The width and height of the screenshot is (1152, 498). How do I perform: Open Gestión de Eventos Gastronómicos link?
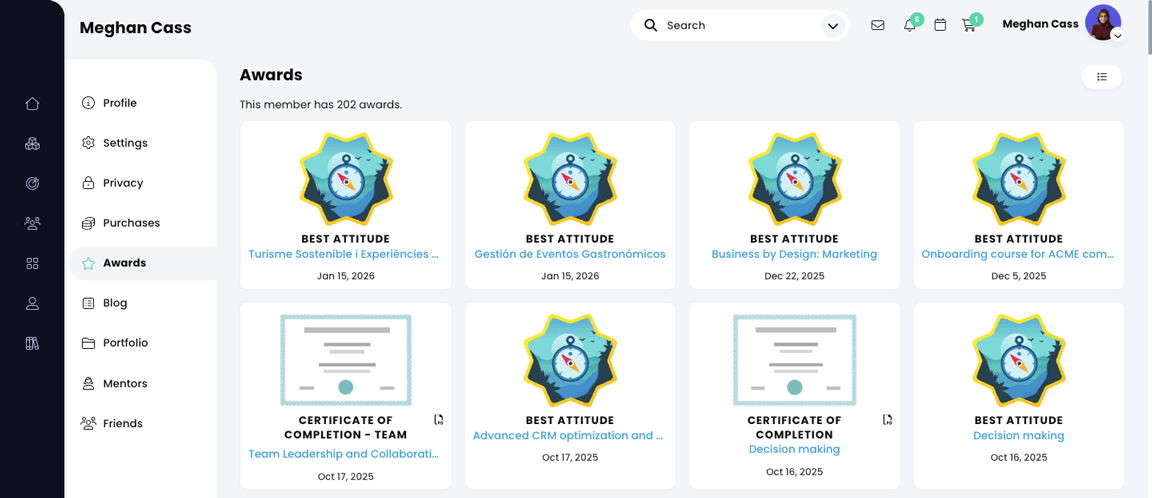[570, 254]
